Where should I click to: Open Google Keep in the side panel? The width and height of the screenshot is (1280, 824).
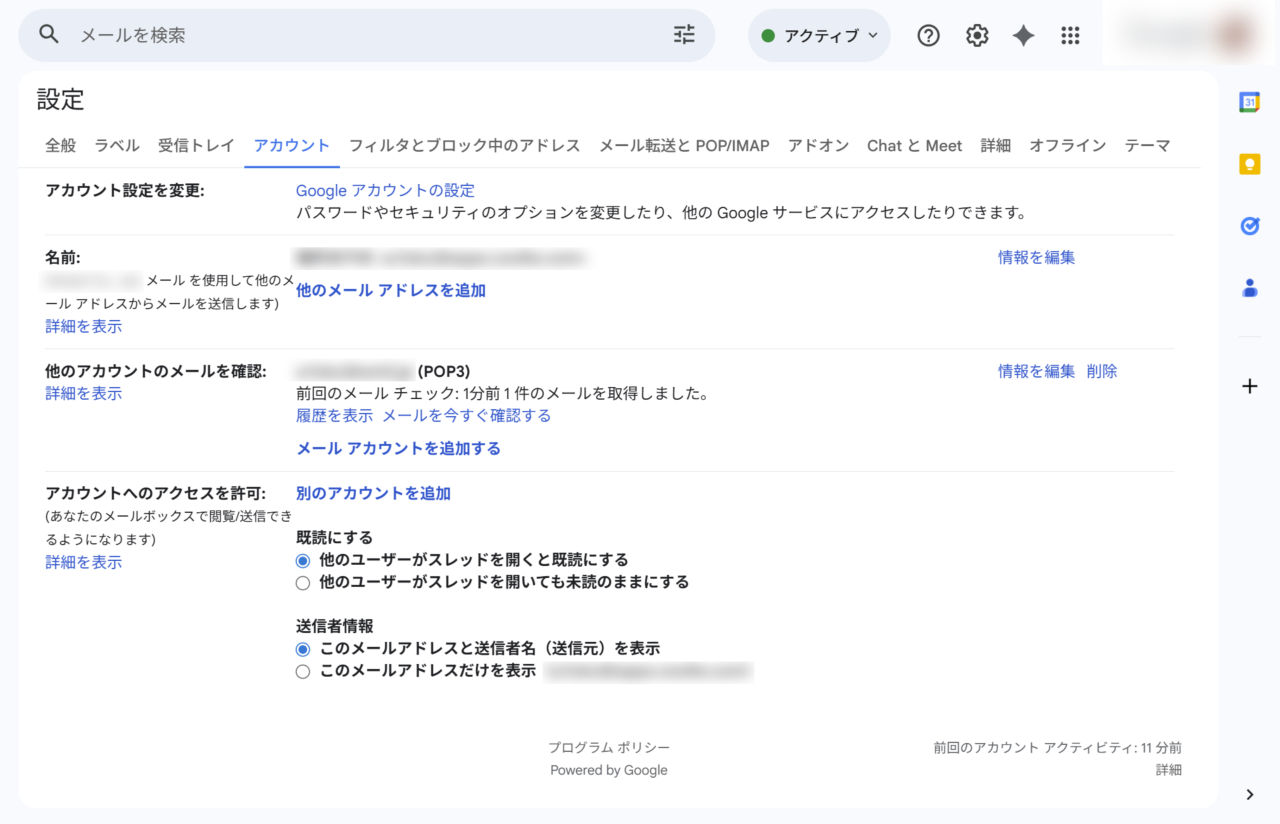tap(1249, 161)
